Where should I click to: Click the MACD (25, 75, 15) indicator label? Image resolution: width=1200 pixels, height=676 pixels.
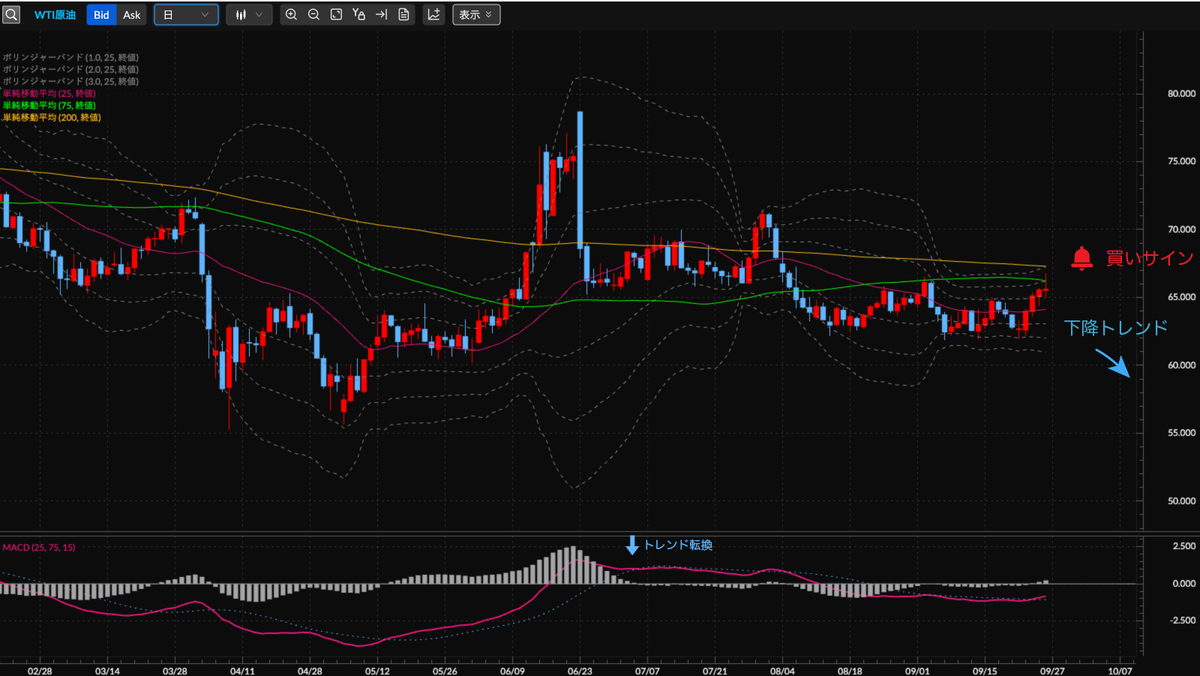[x=39, y=547]
